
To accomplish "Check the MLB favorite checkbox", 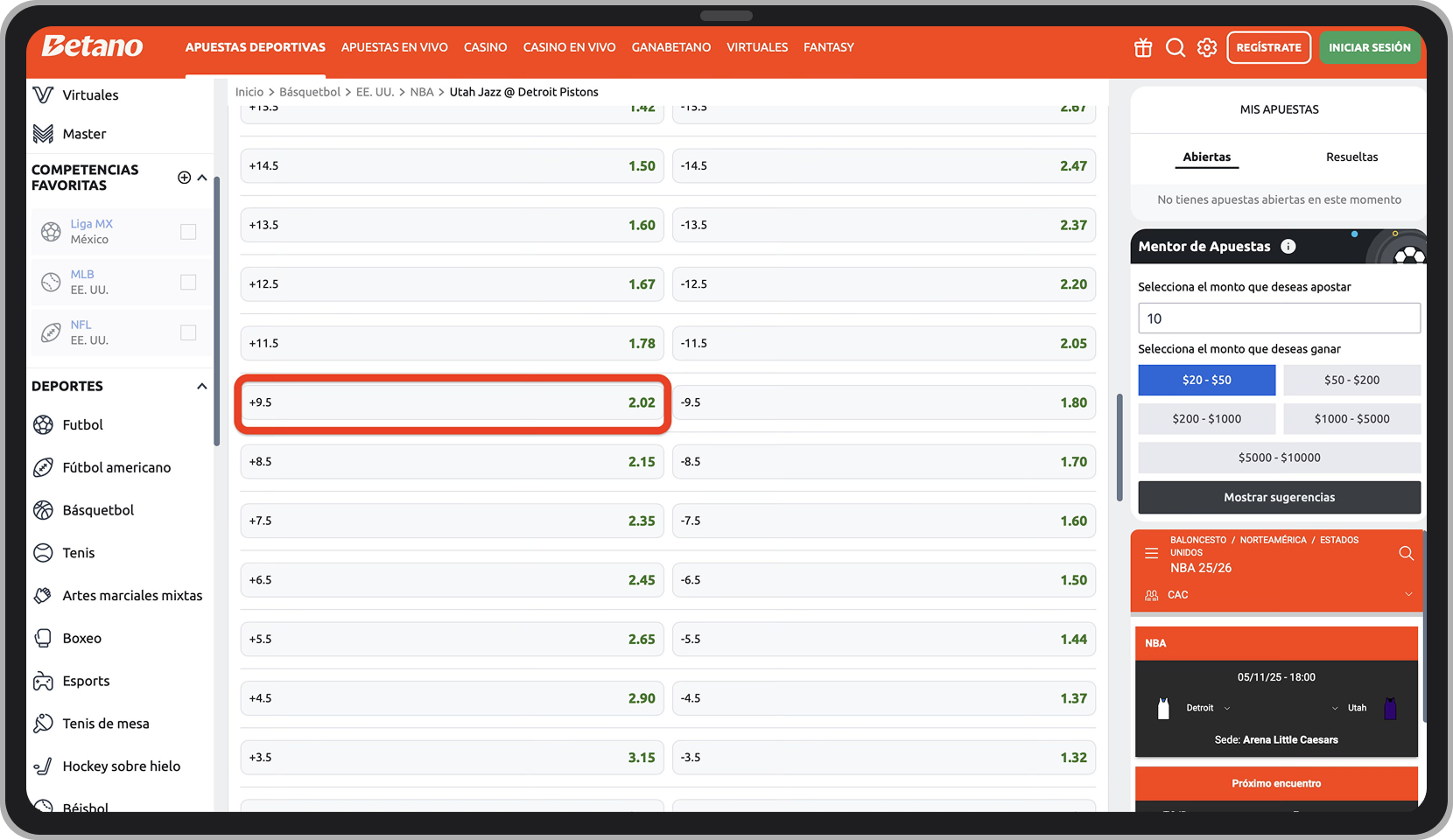I will coord(188,282).
